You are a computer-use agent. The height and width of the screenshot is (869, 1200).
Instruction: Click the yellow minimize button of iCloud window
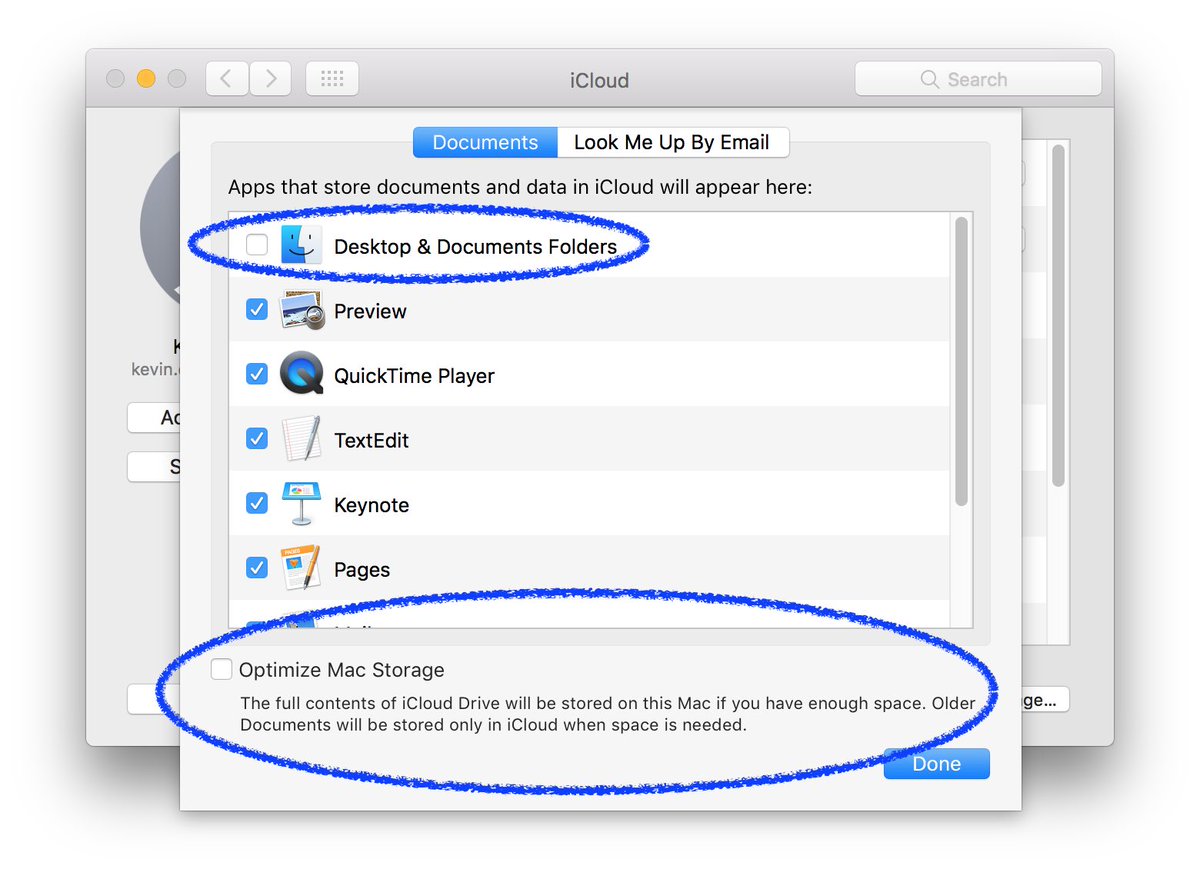point(146,79)
